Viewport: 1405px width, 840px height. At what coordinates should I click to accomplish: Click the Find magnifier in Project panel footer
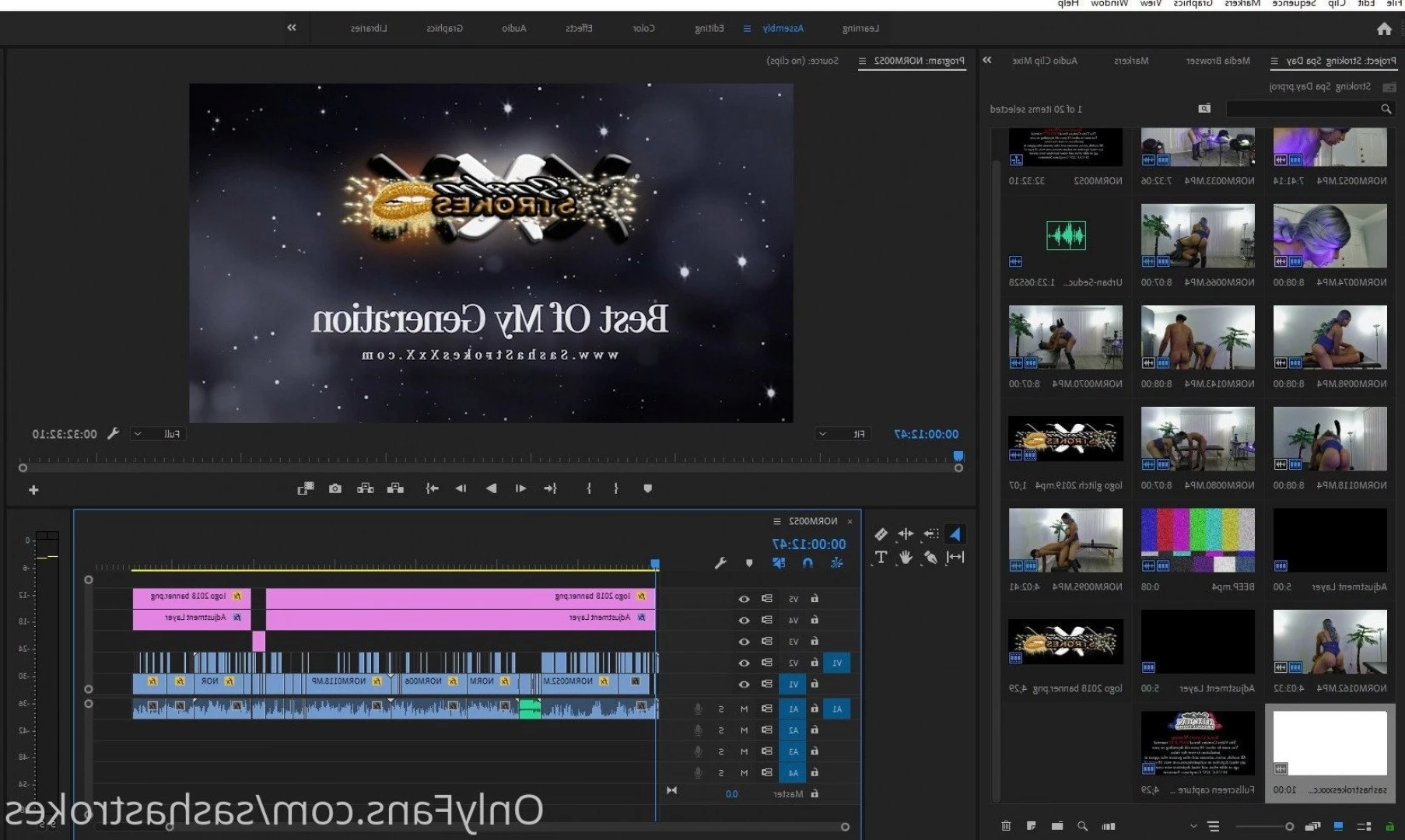coord(1082,826)
